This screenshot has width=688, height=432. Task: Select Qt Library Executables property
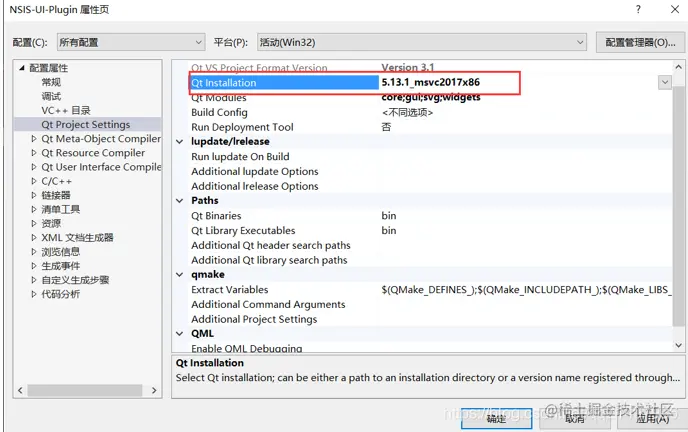tap(243, 231)
